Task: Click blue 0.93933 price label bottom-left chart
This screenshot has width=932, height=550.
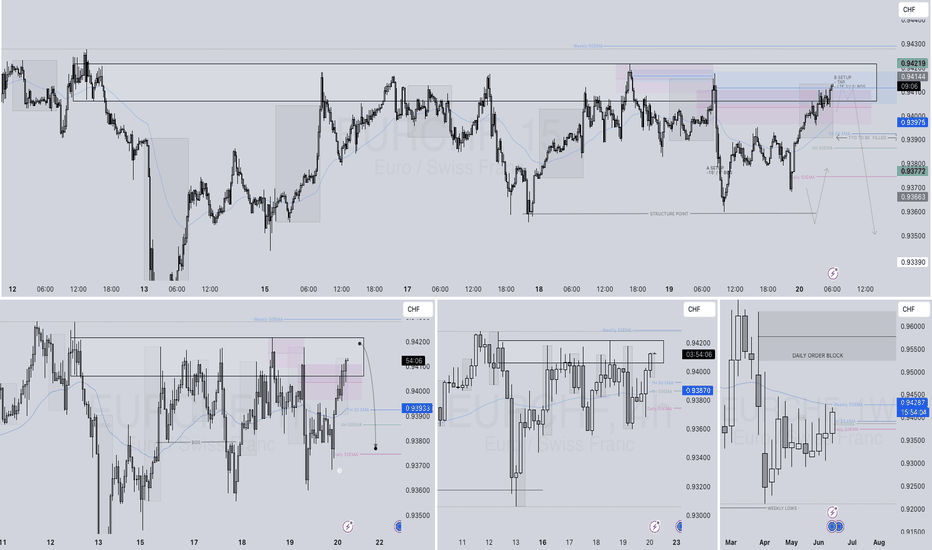Action: click(x=418, y=408)
